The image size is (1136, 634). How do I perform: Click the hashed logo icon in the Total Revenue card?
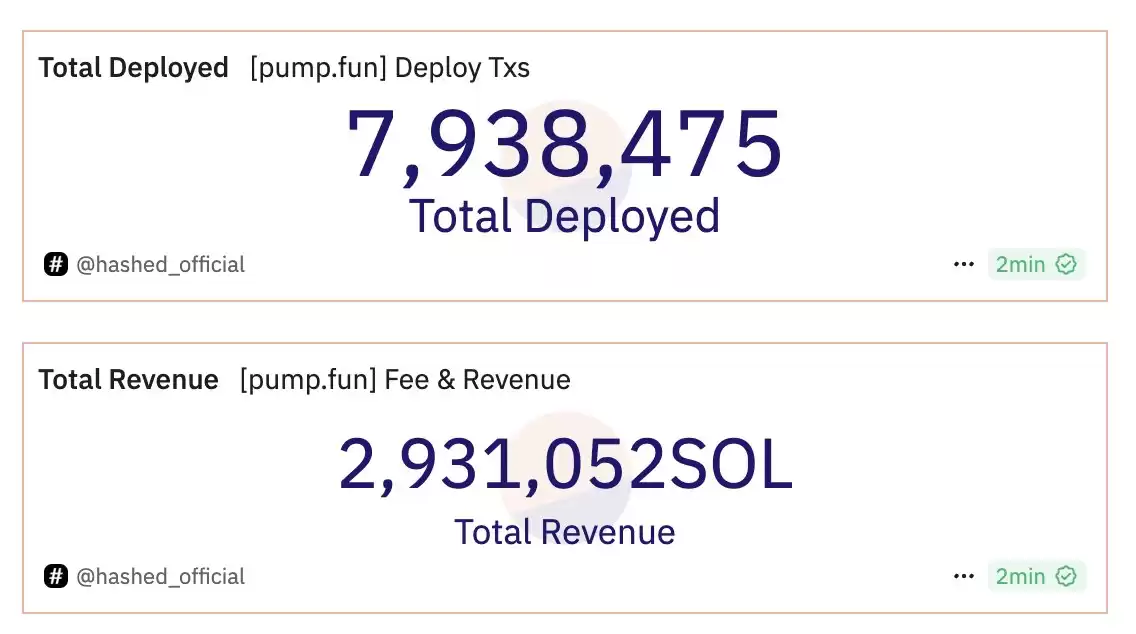pos(56,577)
